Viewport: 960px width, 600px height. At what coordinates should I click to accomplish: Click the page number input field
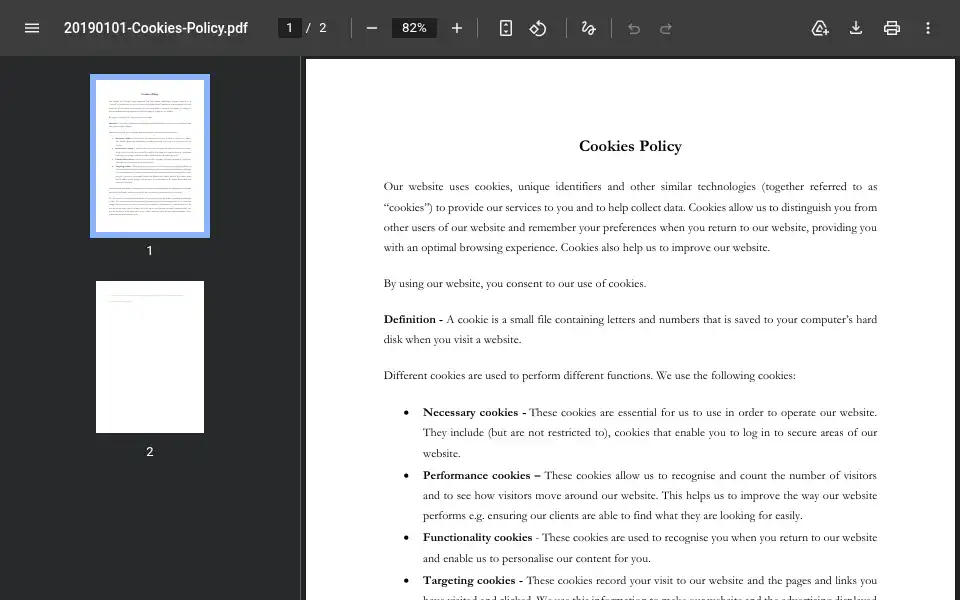click(290, 28)
